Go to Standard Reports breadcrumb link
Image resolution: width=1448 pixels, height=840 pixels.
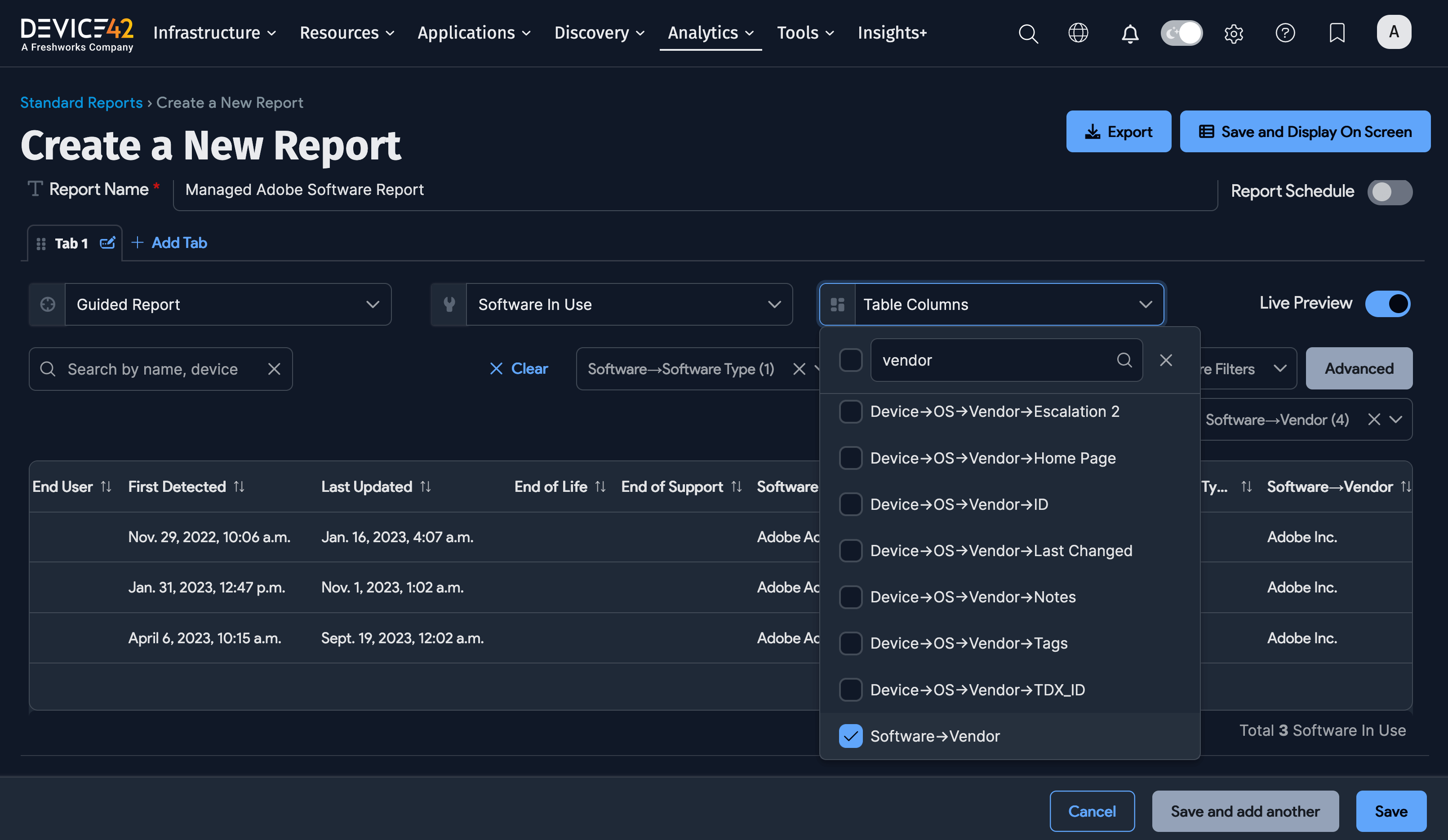tap(81, 102)
